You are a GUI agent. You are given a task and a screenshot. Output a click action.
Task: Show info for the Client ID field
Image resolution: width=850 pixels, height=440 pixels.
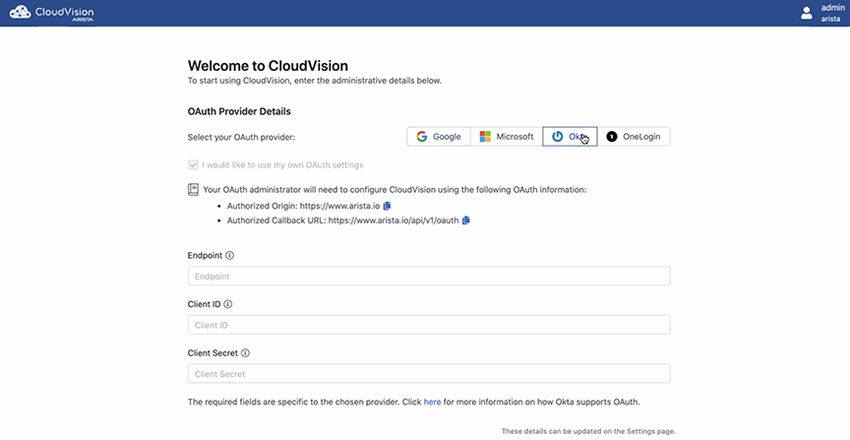click(x=228, y=305)
